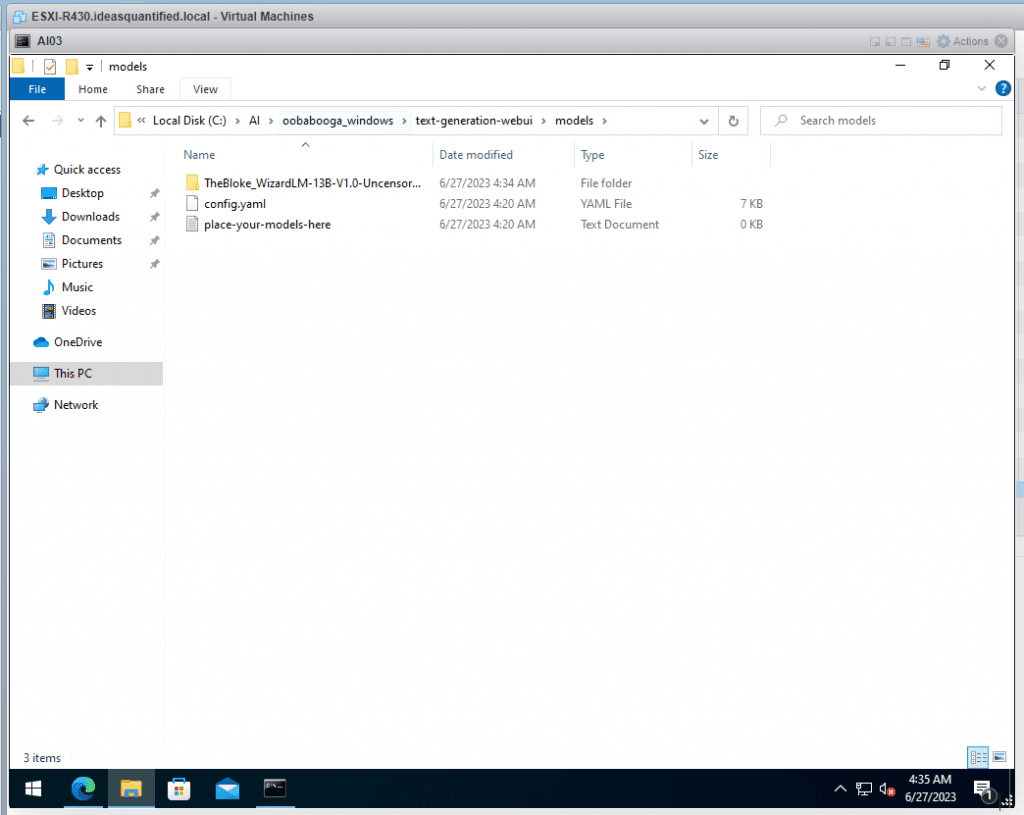This screenshot has height=815, width=1024.
Task: Open the File menu tab
Action: click(37, 89)
